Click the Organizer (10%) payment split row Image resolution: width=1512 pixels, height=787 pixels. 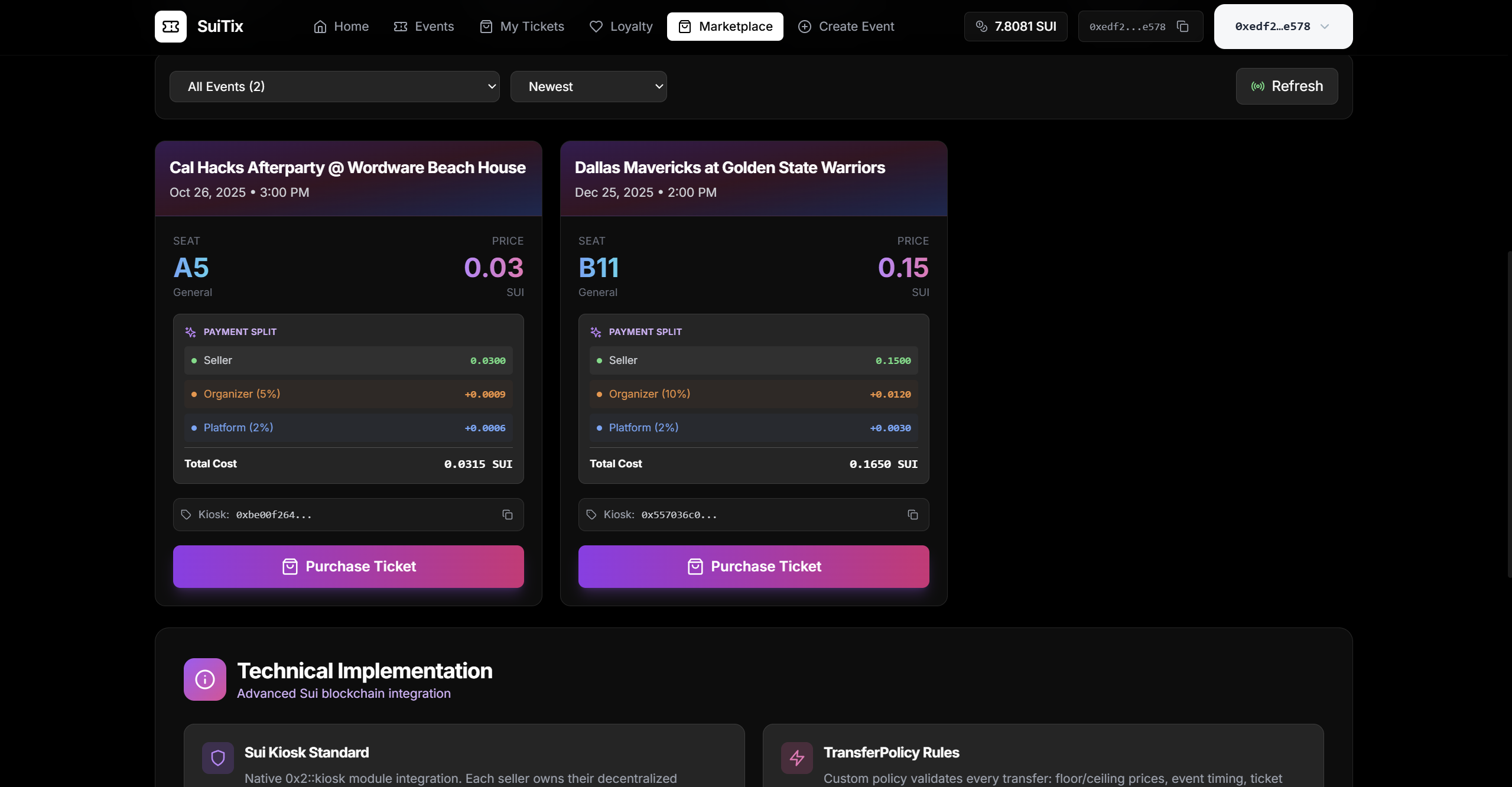(753, 394)
